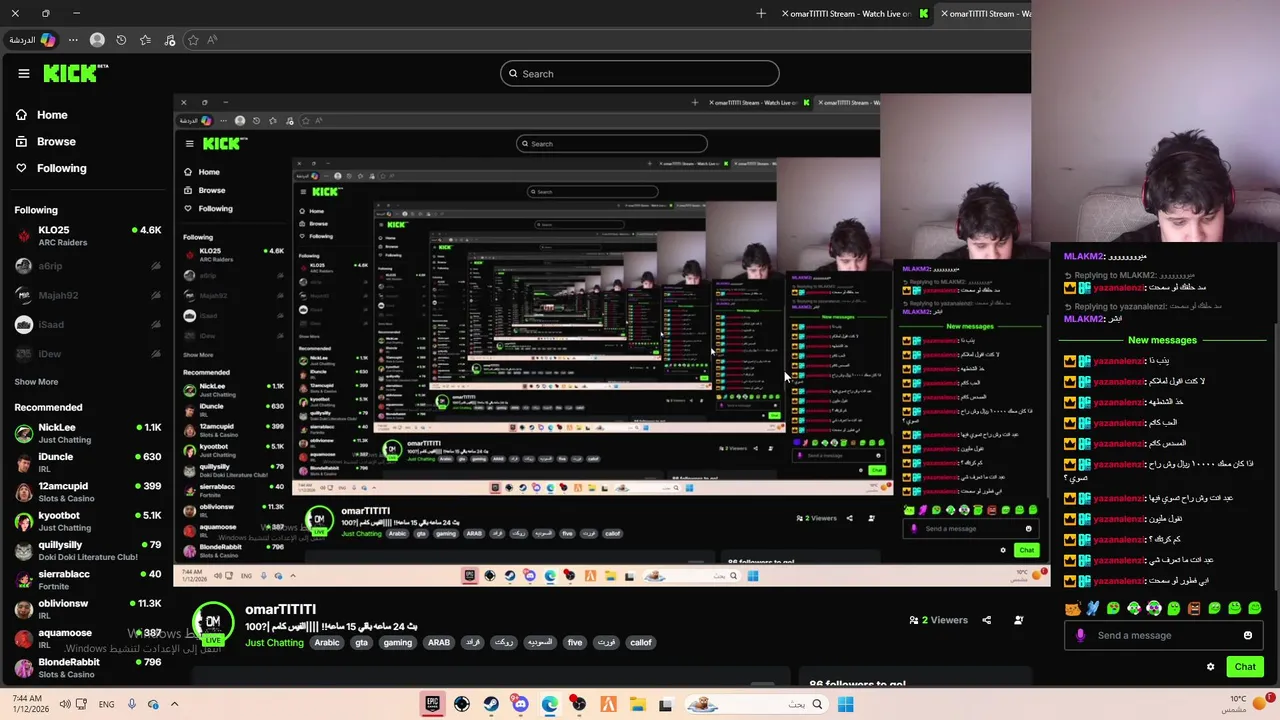Expand hidden tray icons chevron
The image size is (1280, 720).
click(174, 704)
